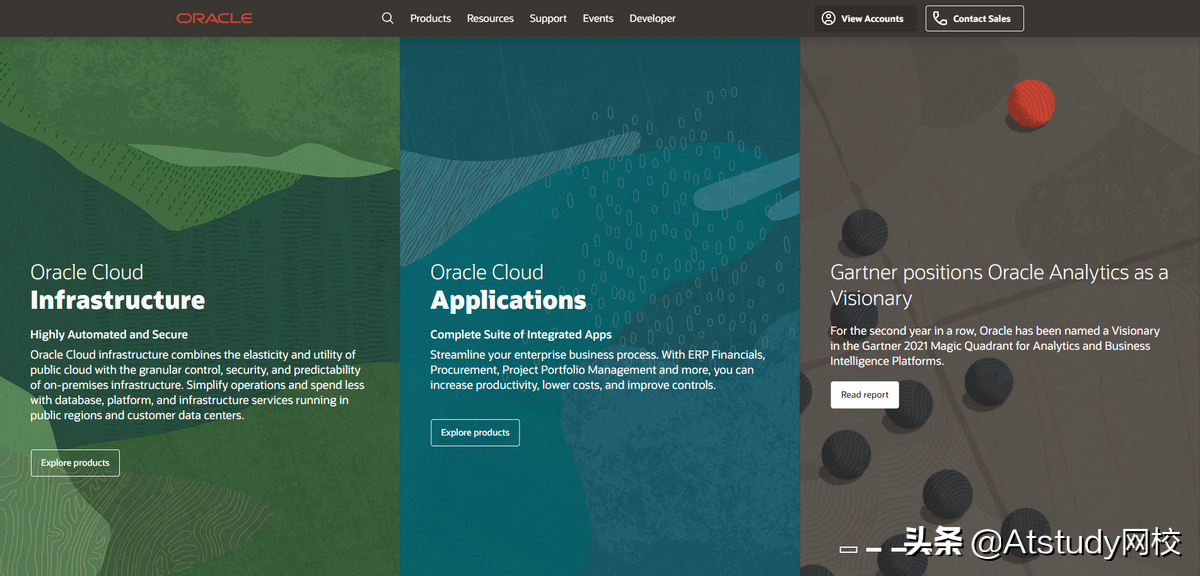Click the Gartner Visionary headline
The height and width of the screenshot is (576, 1200).
(x=998, y=285)
